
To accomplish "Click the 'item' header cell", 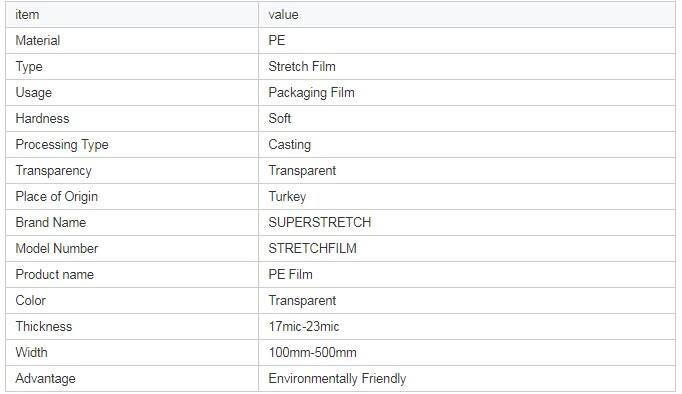I will (132, 15).
